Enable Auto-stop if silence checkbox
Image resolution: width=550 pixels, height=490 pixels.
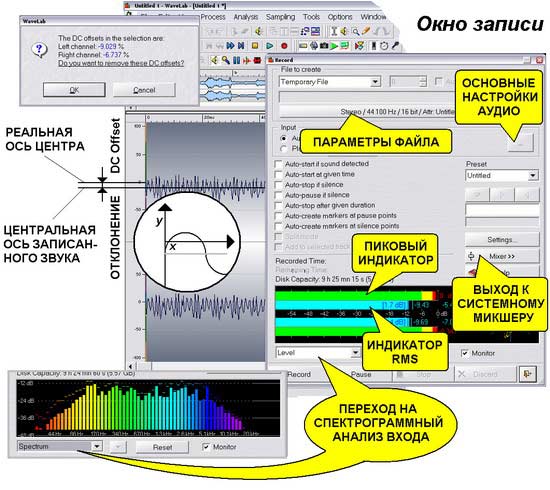(279, 185)
